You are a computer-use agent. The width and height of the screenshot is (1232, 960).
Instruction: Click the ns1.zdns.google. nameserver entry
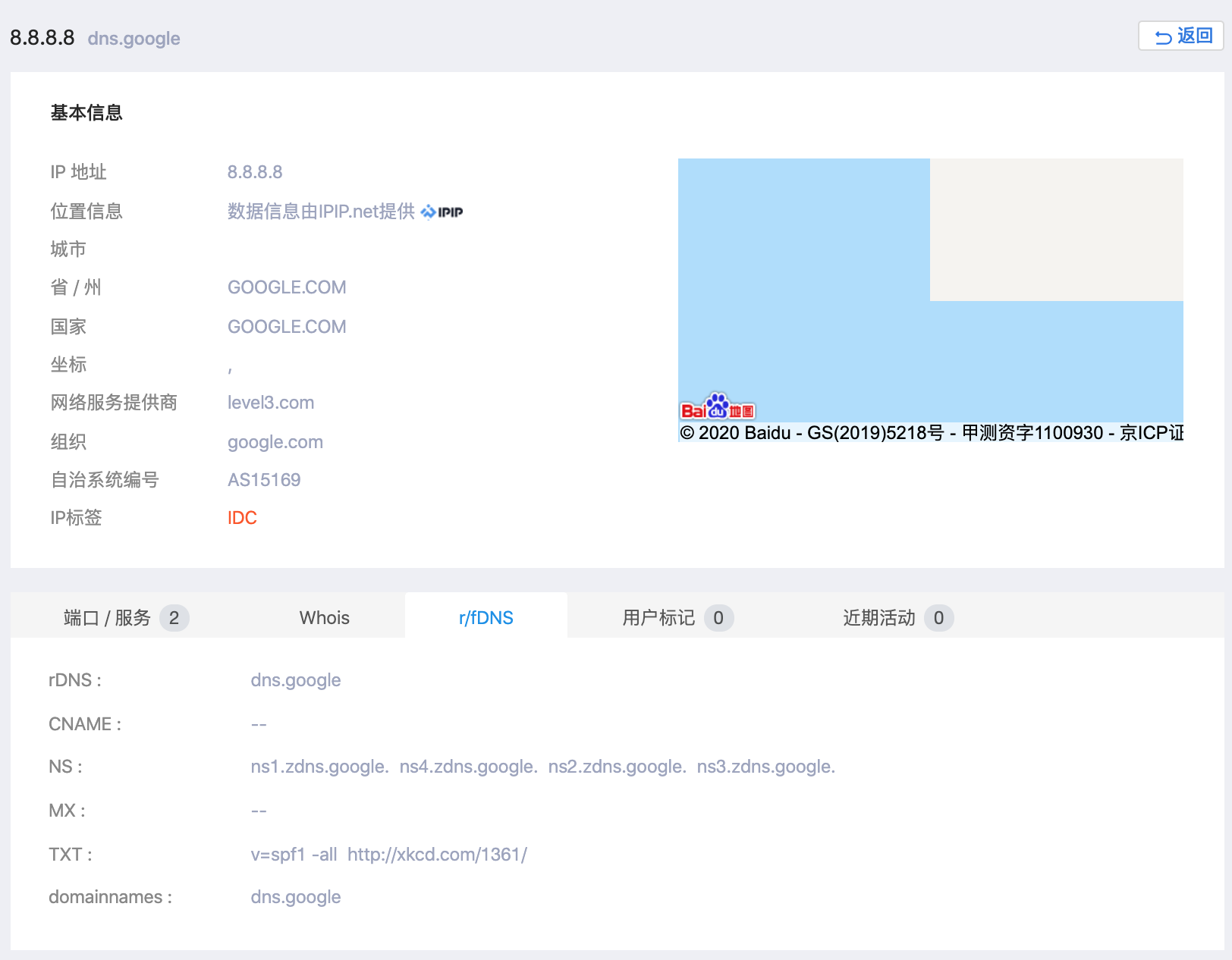coord(319,767)
